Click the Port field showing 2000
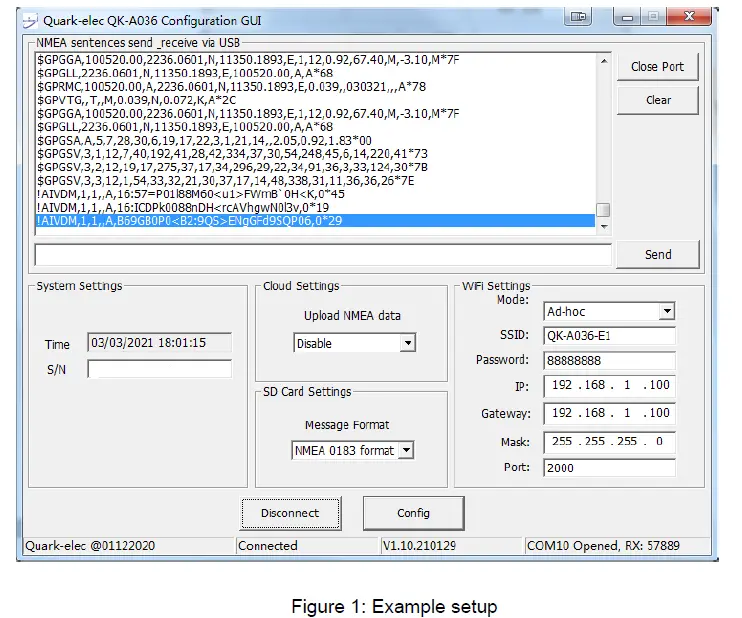The height and width of the screenshot is (618, 742). click(x=609, y=468)
